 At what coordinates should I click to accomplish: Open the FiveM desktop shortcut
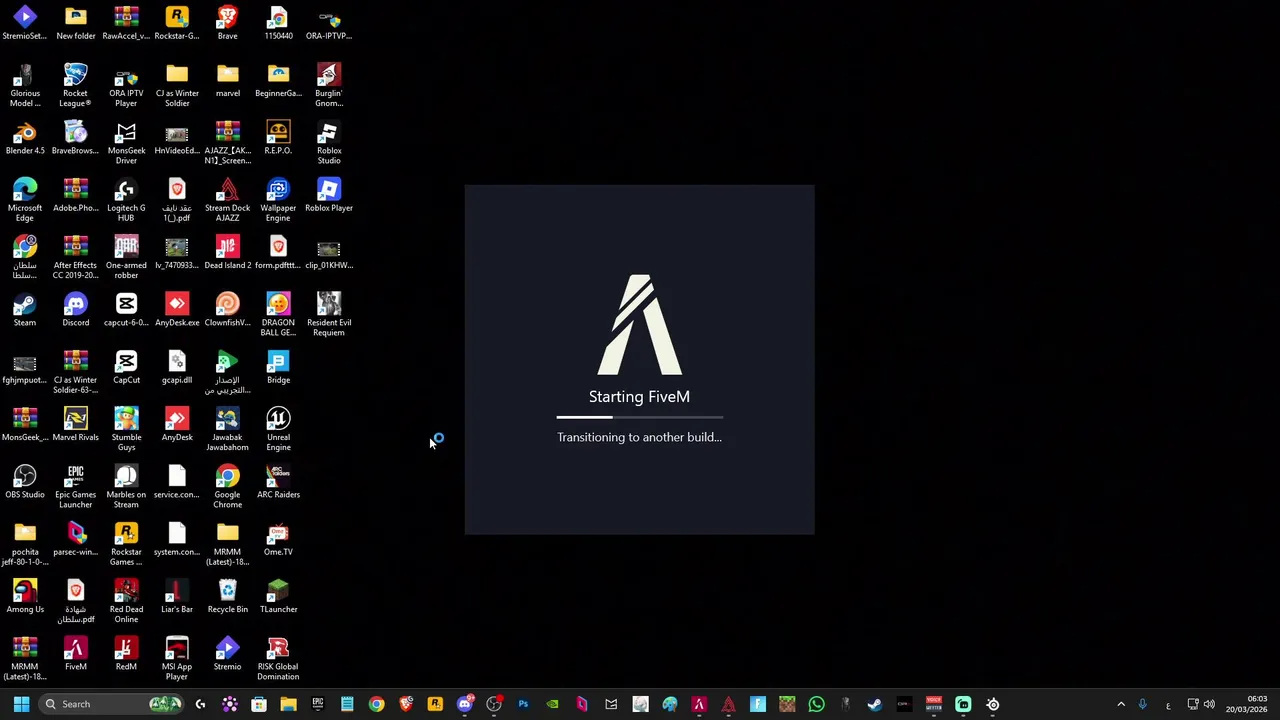click(x=75, y=654)
